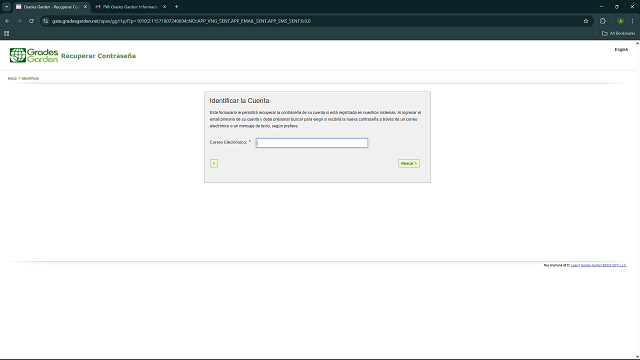
Task: Click the Identificar la Cuenta heading
Action: pos(239,100)
